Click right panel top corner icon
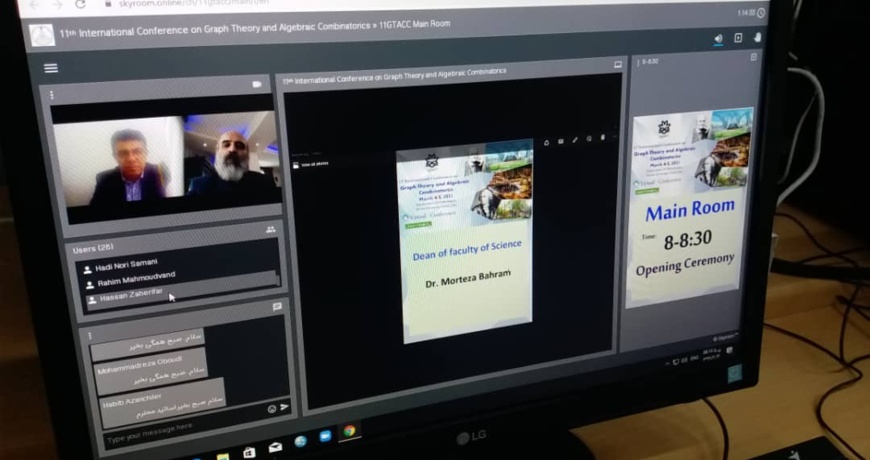The height and width of the screenshot is (460, 870). tap(753, 57)
